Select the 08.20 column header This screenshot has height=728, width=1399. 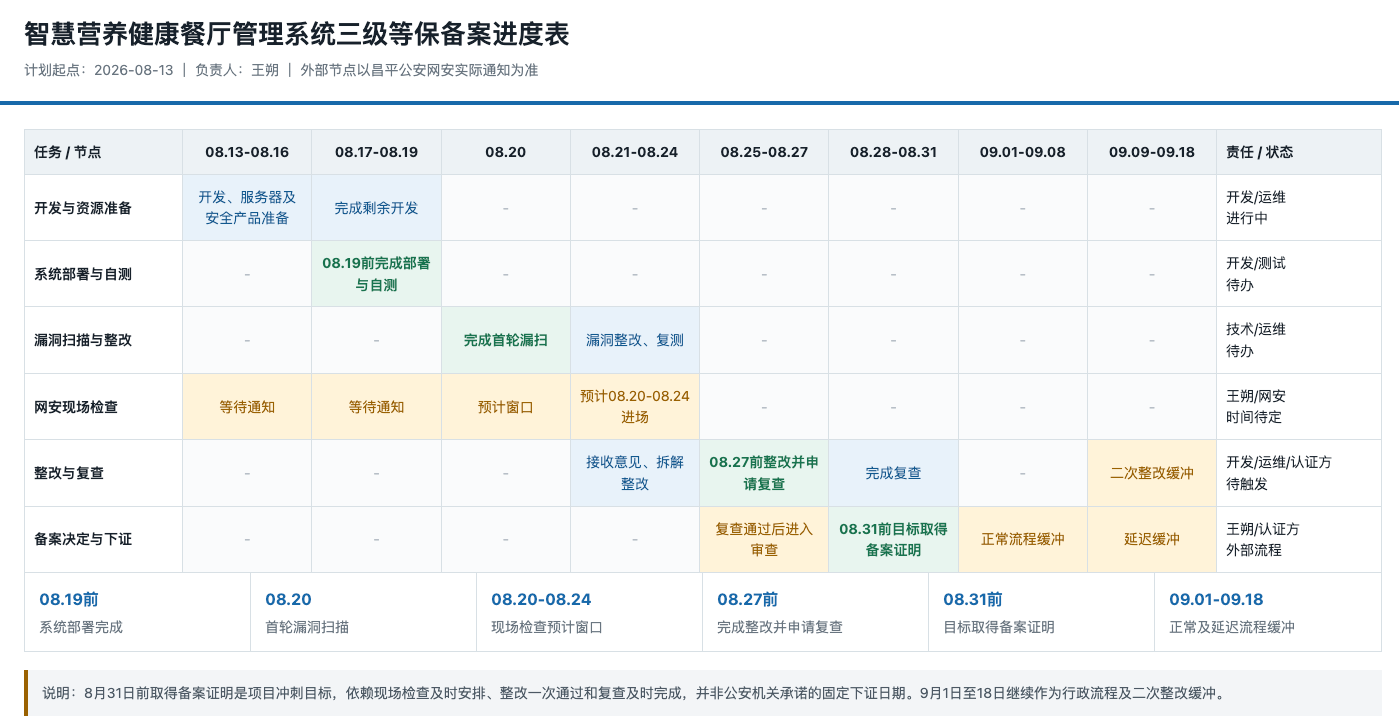(x=506, y=152)
